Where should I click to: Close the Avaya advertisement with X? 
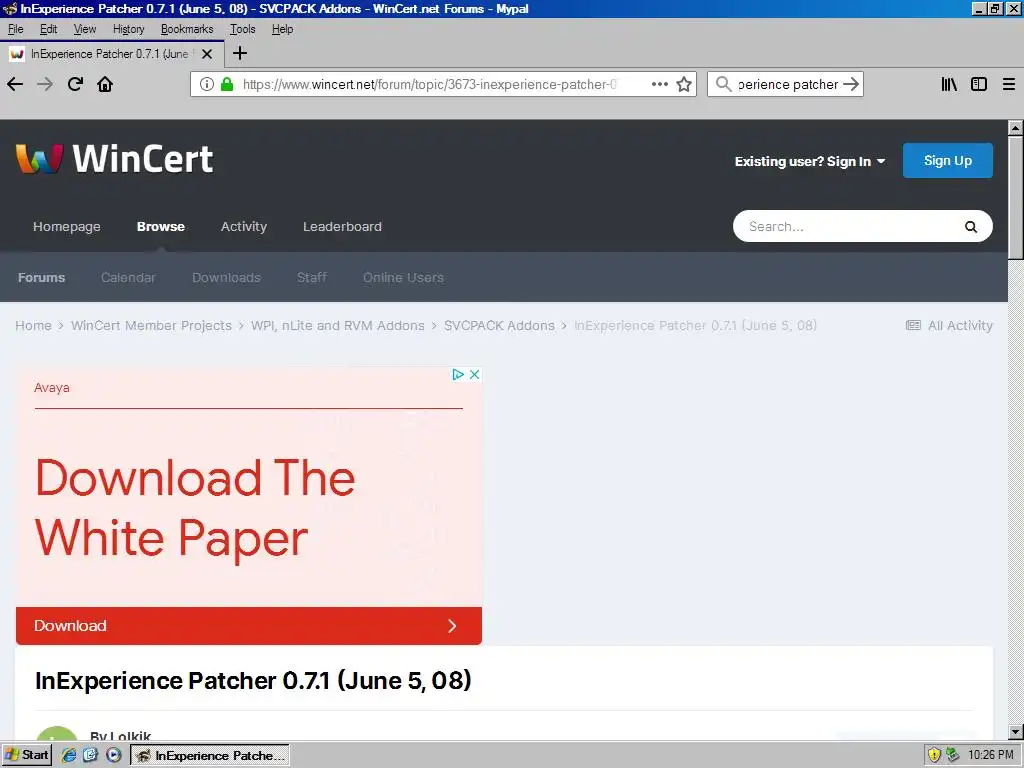click(x=475, y=374)
